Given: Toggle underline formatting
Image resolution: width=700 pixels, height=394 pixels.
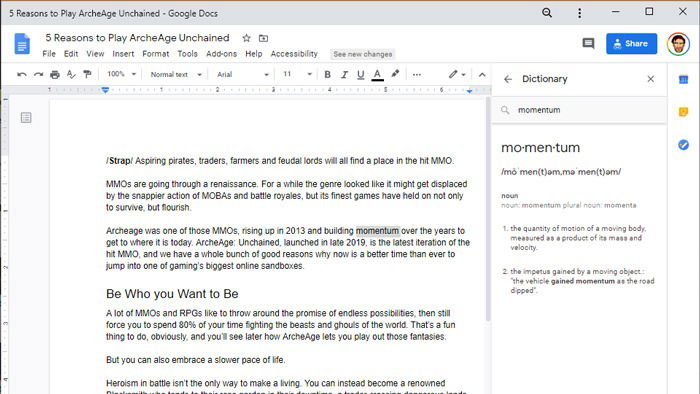Looking at the screenshot, I should [x=361, y=75].
